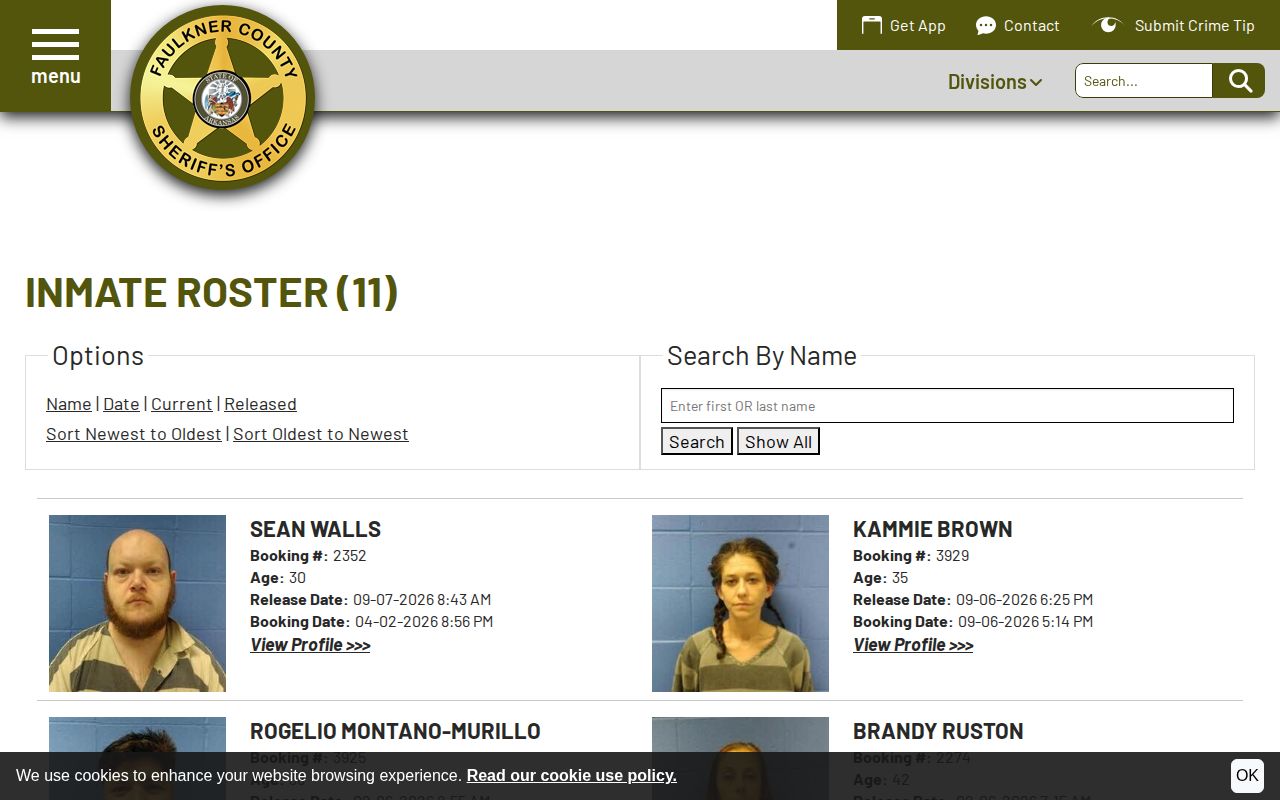1280x800 pixels.
Task: Expand the Divisions dropdown
Action: tap(995, 81)
